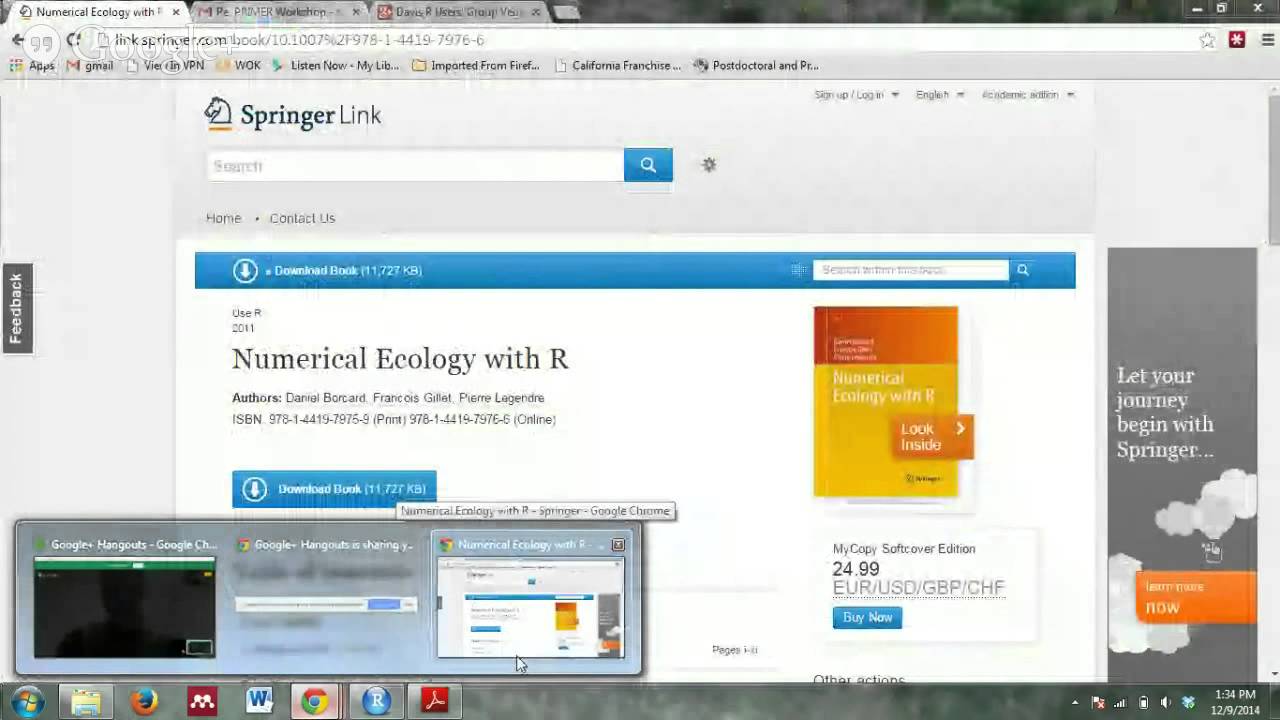Launch Firefox from the taskbar

point(144,702)
